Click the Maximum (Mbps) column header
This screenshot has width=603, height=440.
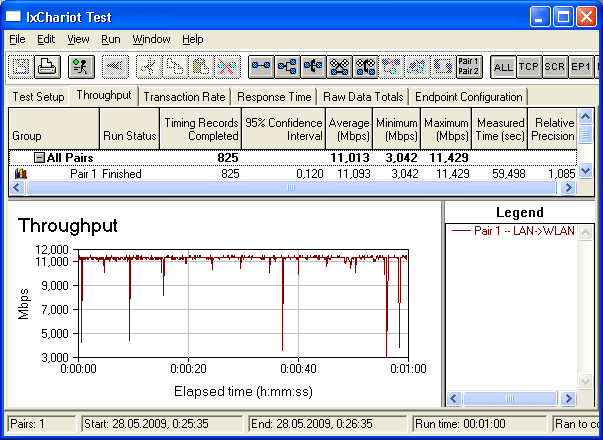[x=446, y=129]
